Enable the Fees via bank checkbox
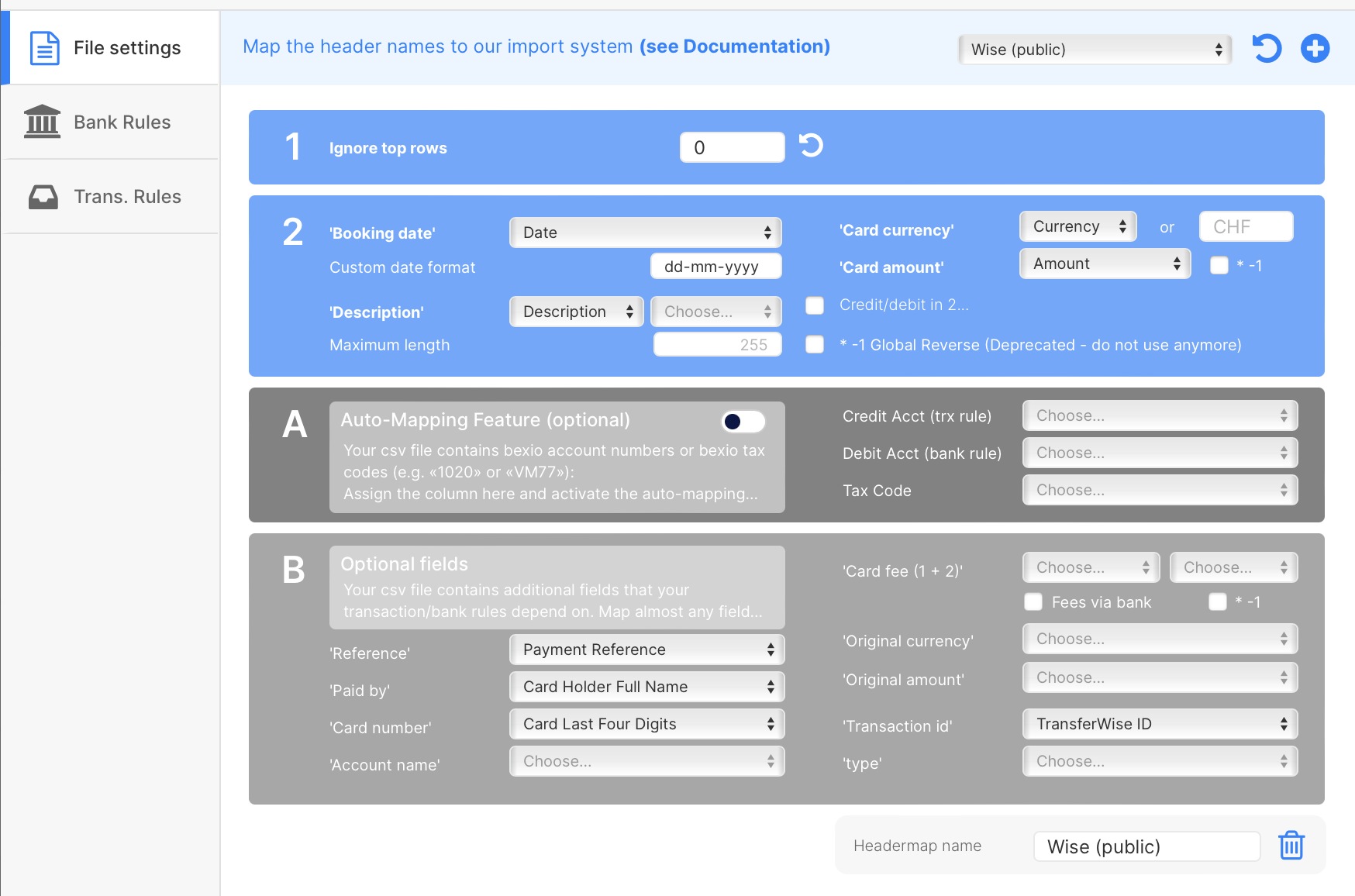This screenshot has height=896, width=1355. coord(1033,601)
